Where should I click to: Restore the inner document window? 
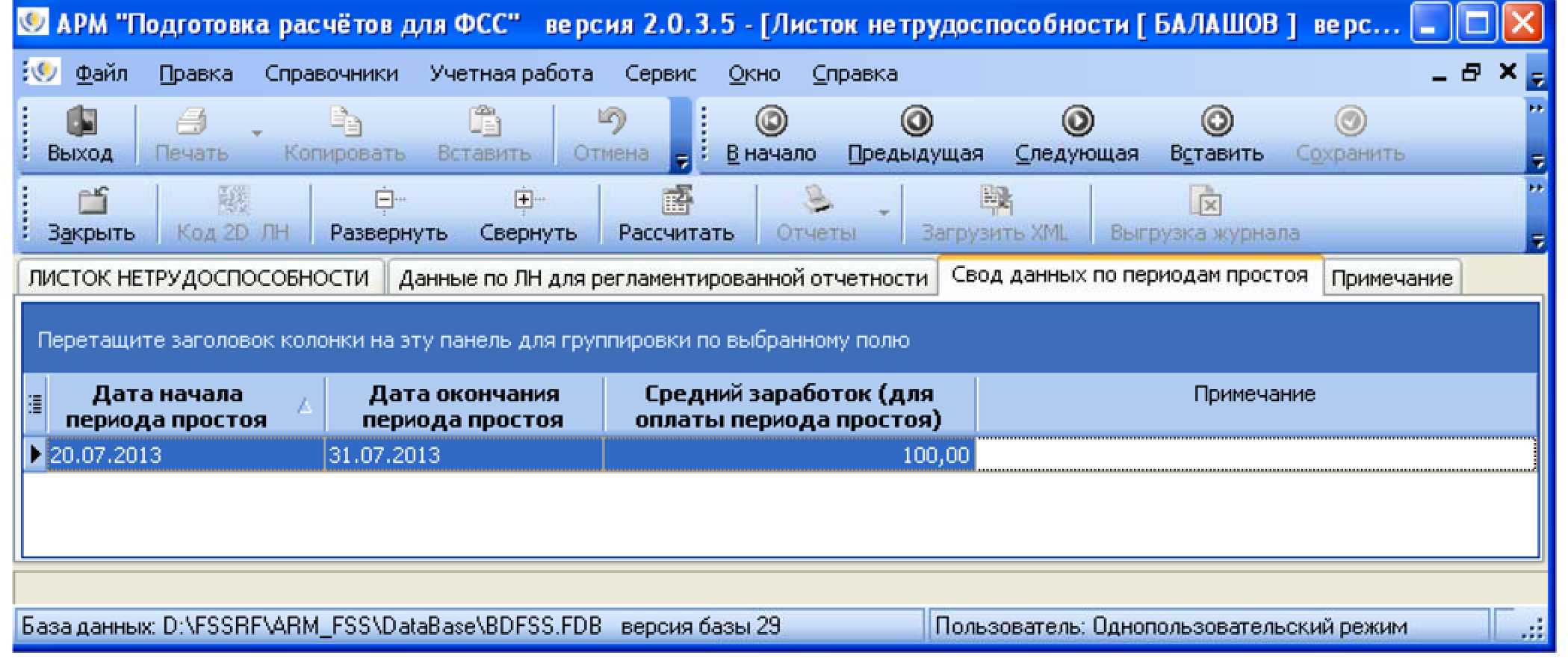click(x=1472, y=72)
